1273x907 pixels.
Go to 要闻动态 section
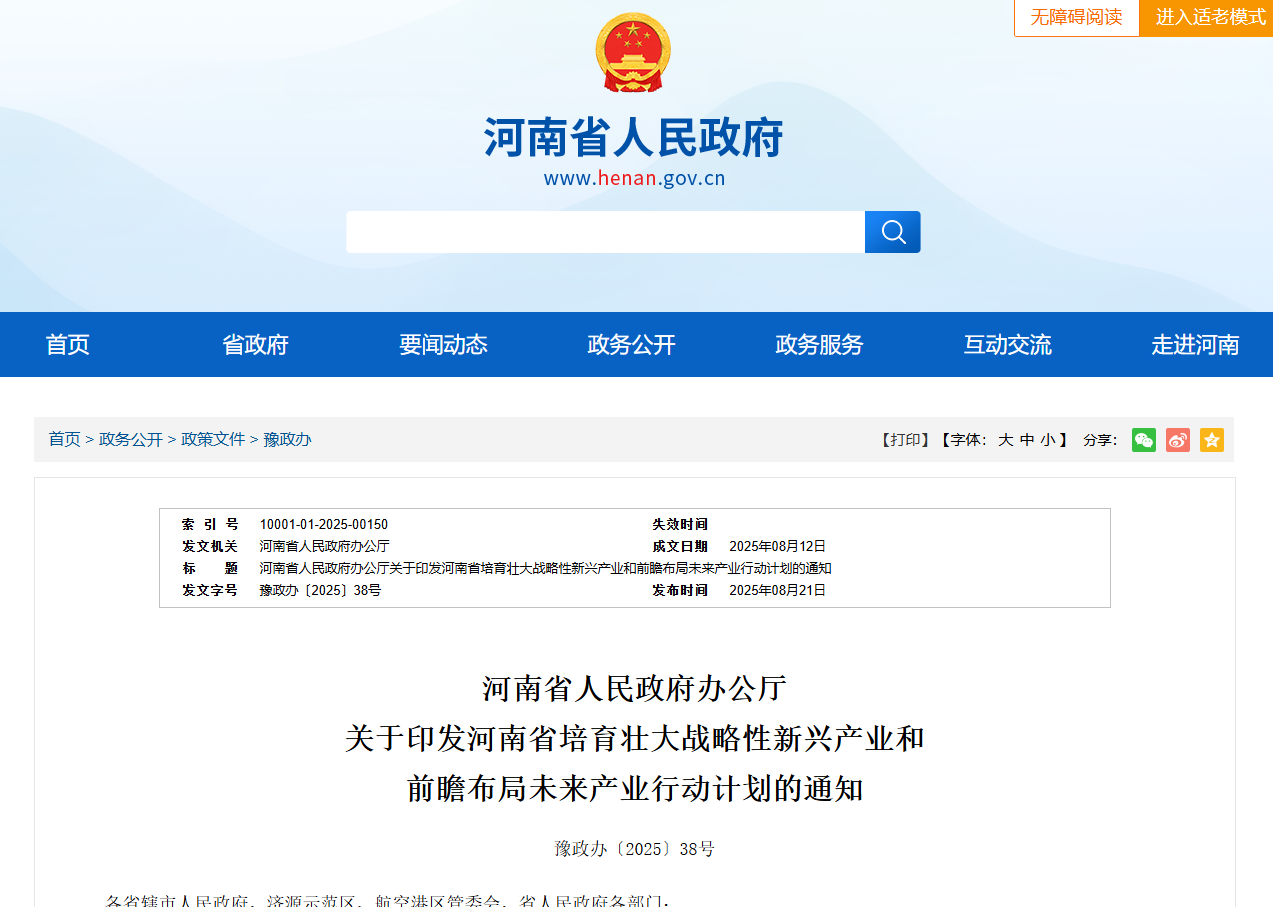coord(443,345)
